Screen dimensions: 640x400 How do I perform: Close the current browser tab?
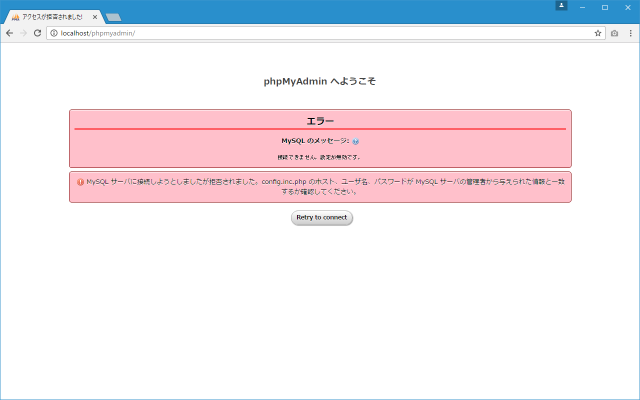95,17
